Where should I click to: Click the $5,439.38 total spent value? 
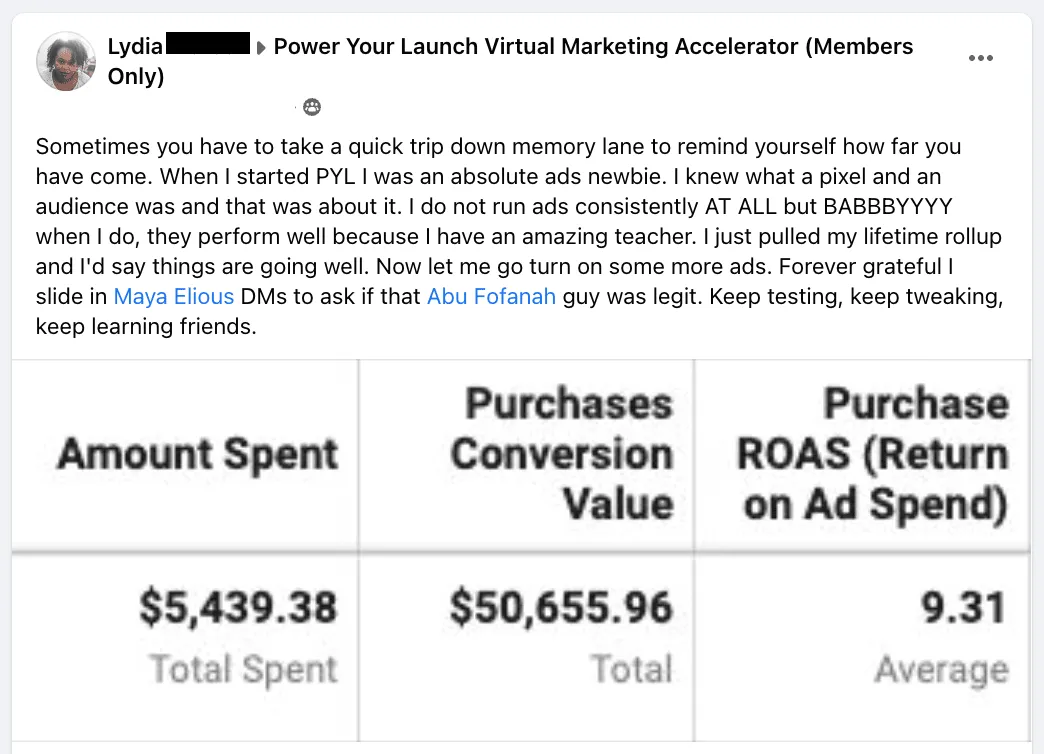point(238,607)
